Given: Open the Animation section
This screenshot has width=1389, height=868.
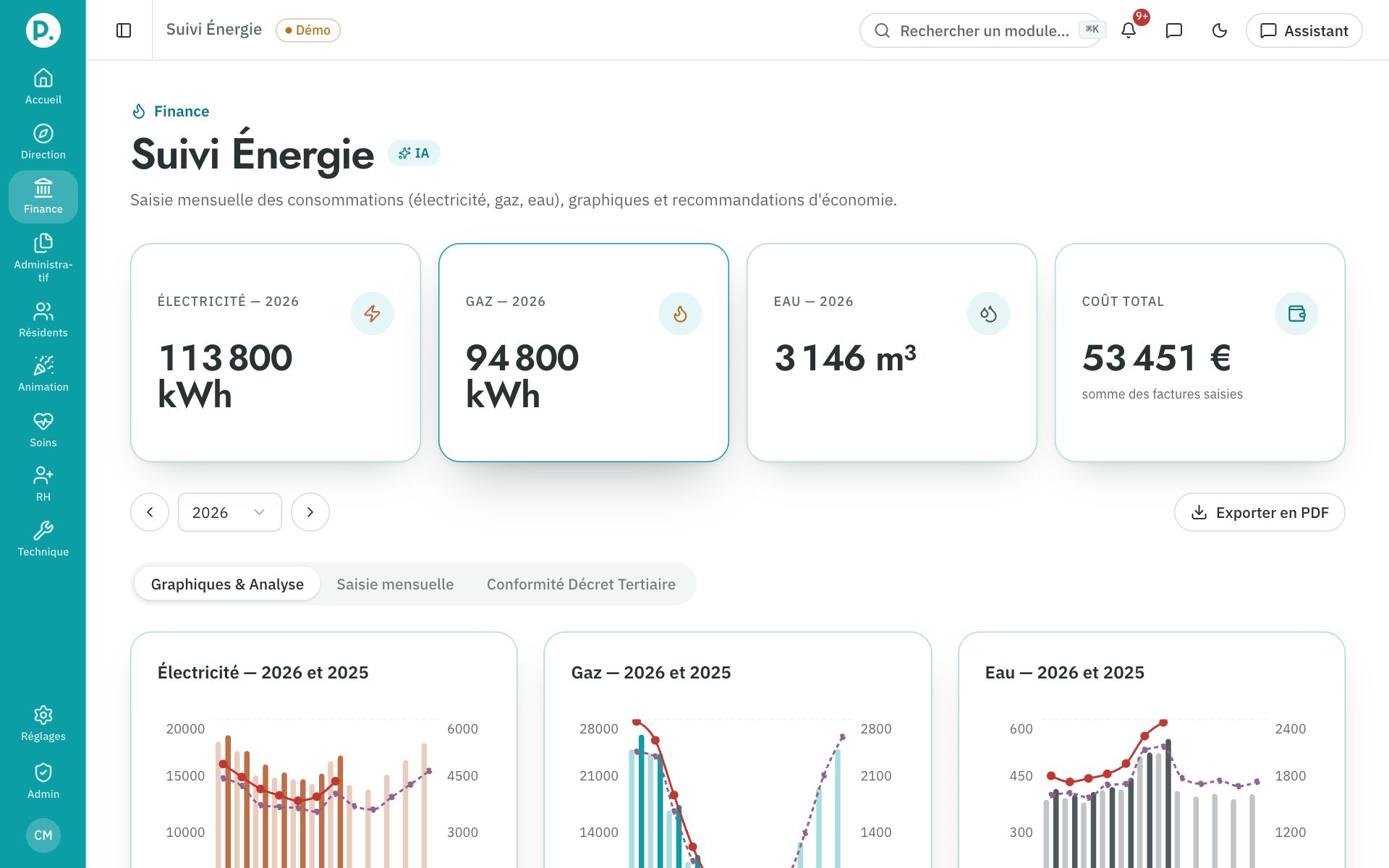Looking at the screenshot, I should click(43, 374).
